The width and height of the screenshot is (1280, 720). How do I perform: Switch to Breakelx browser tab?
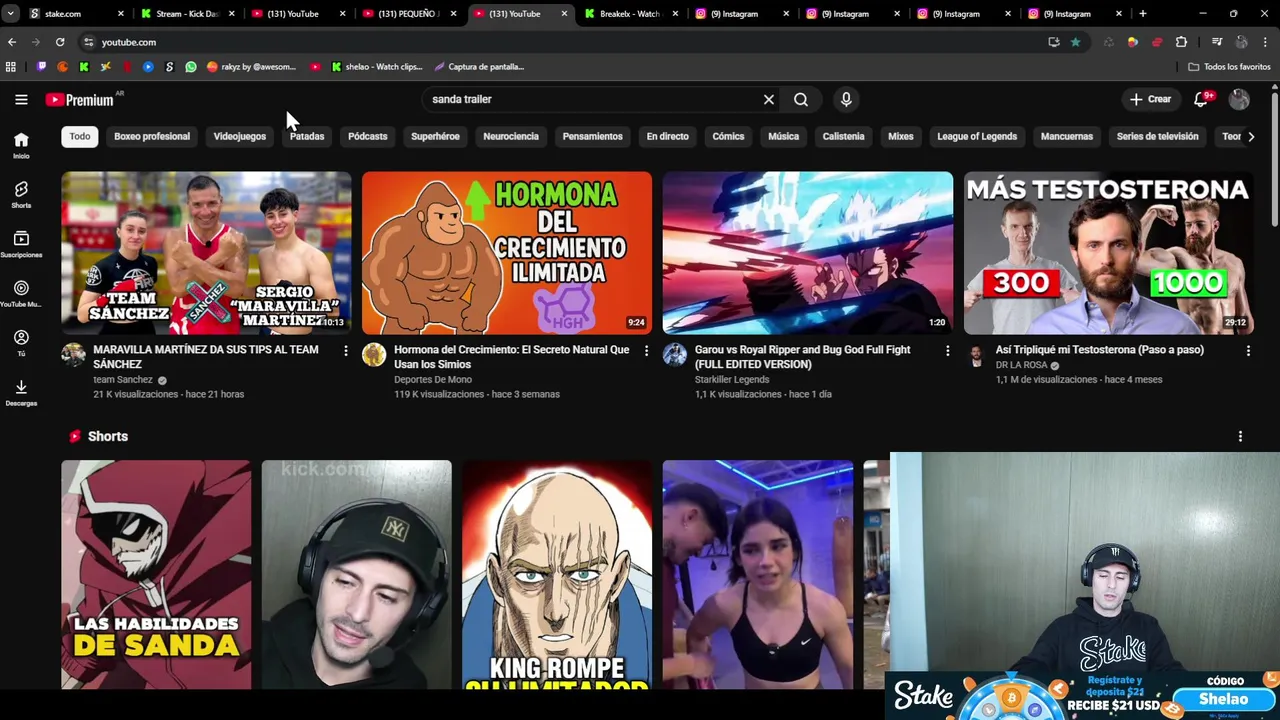click(630, 14)
